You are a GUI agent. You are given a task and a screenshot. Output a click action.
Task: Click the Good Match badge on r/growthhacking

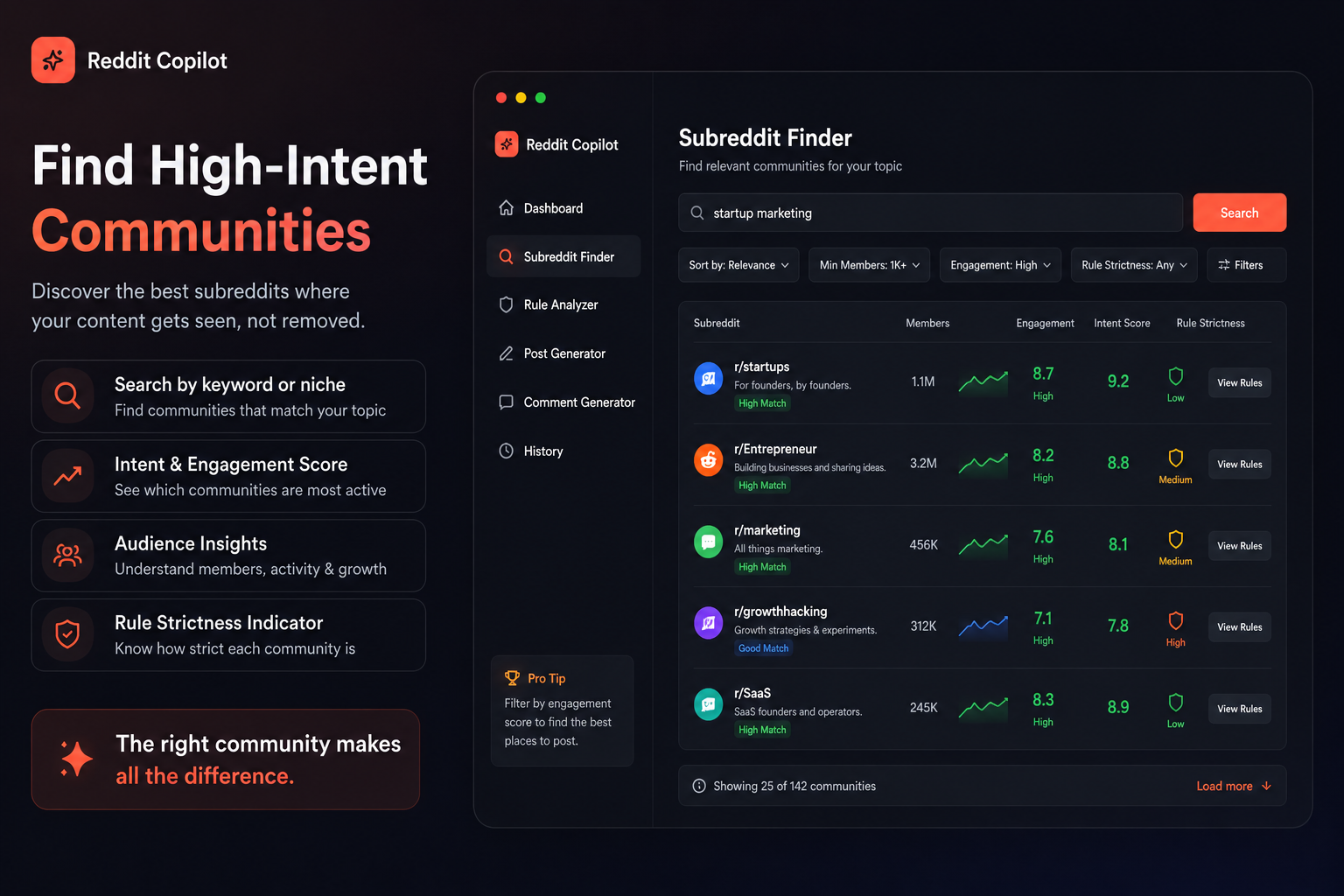[763, 648]
